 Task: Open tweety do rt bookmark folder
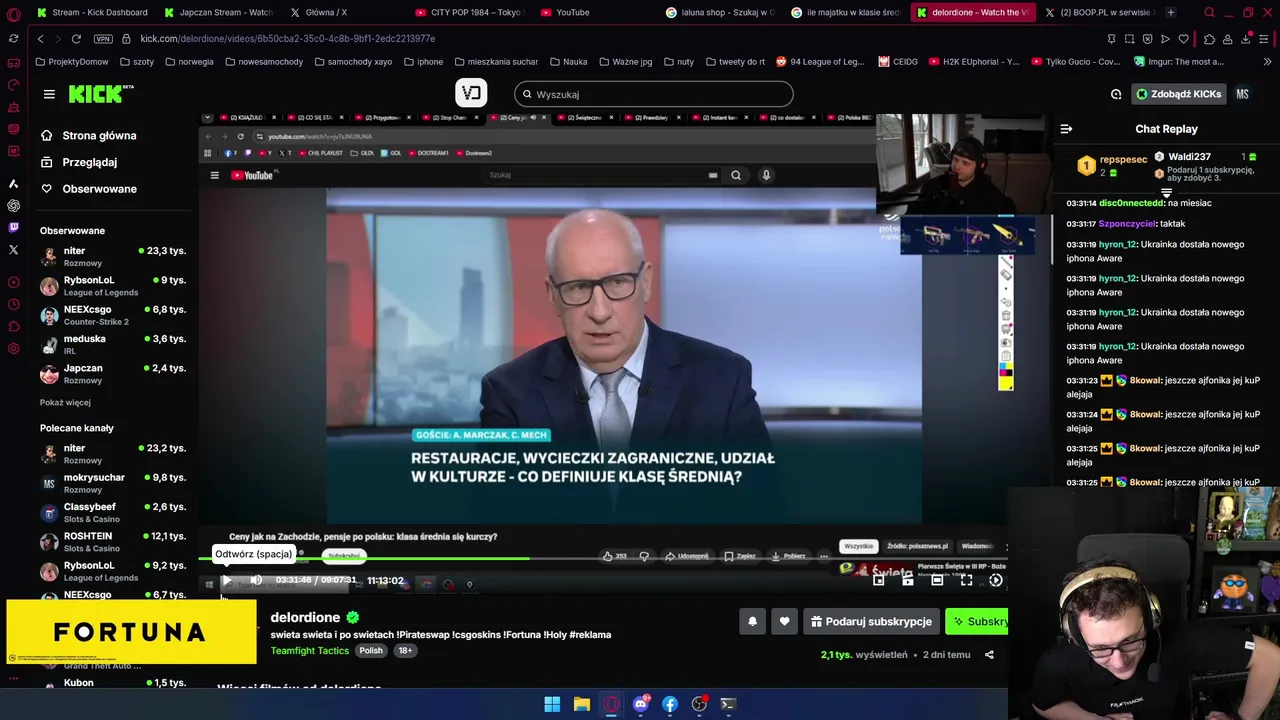(735, 61)
